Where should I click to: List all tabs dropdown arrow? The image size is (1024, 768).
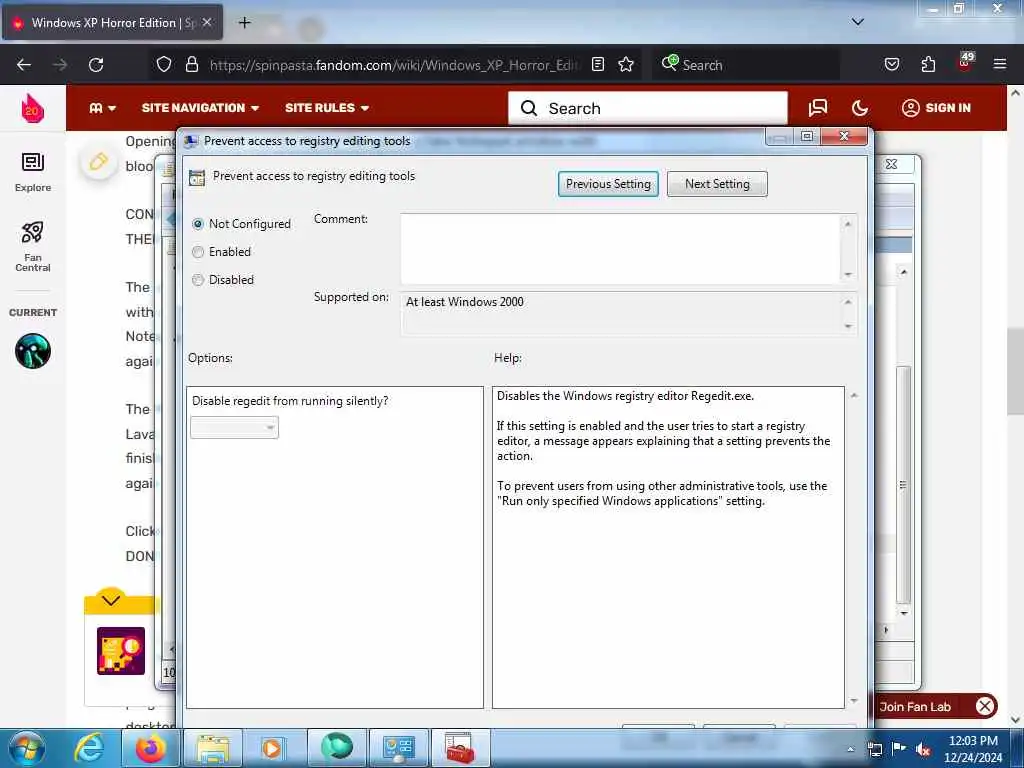pyautogui.click(x=858, y=22)
